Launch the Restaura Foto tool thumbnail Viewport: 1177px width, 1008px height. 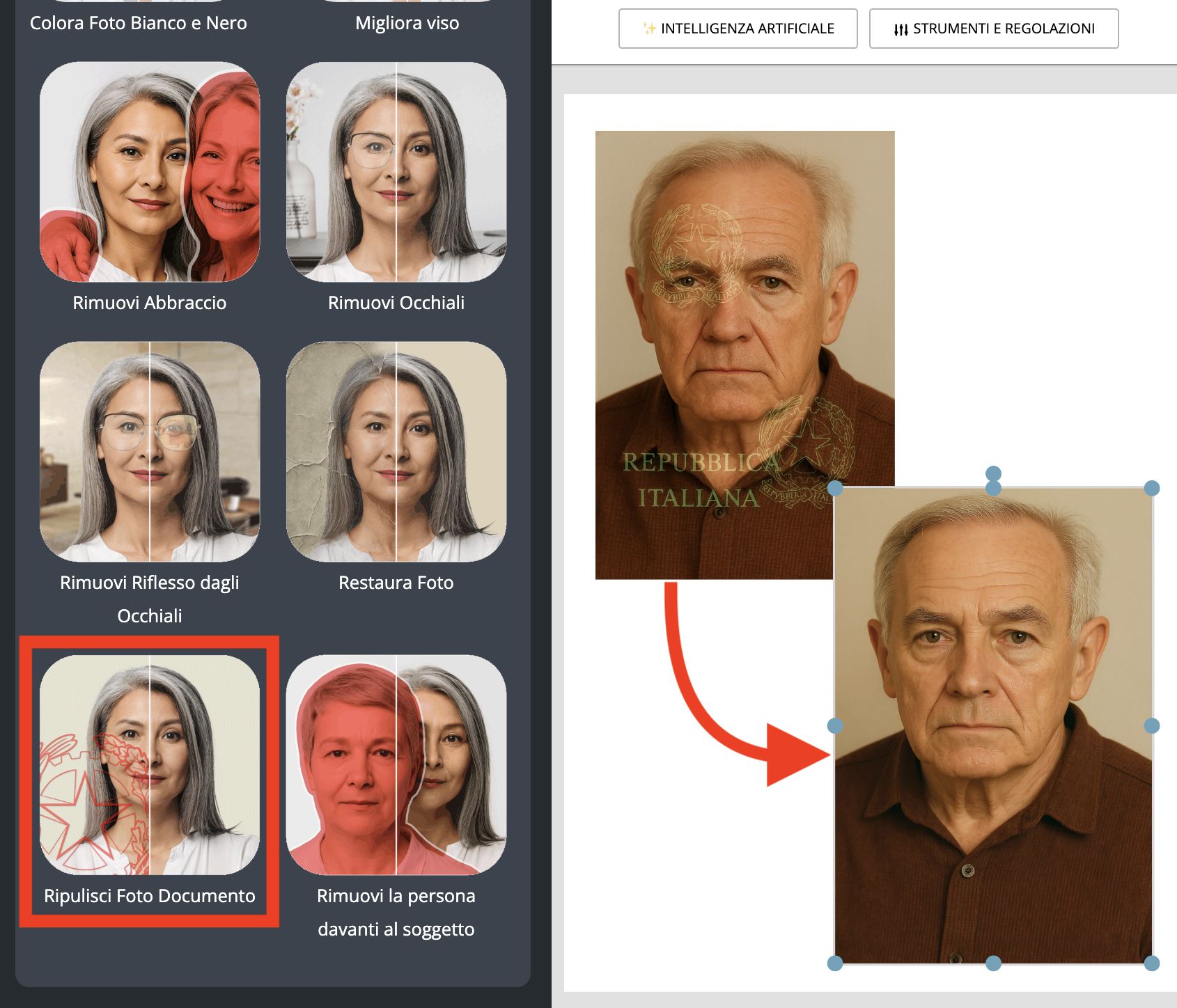[x=396, y=452]
